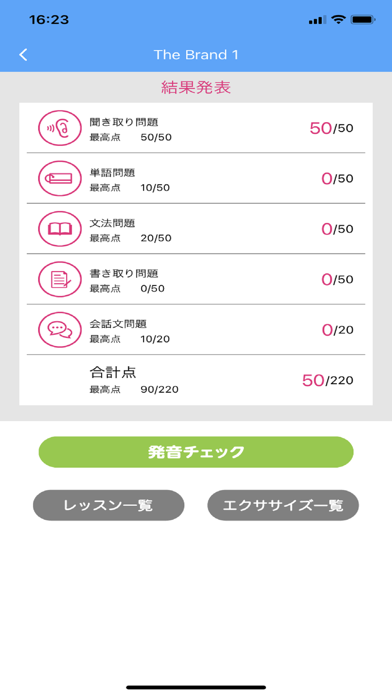Check the cellular signal bars icon

[317, 20]
